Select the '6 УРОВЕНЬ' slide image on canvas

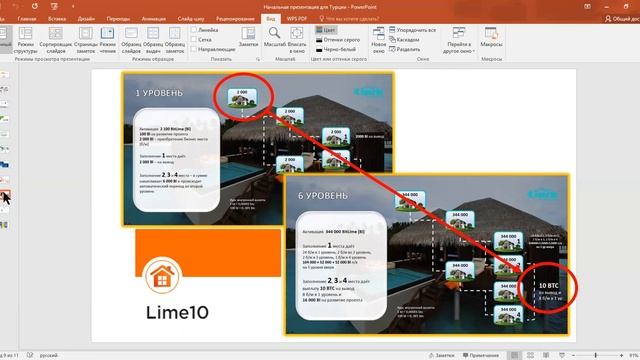(427, 254)
